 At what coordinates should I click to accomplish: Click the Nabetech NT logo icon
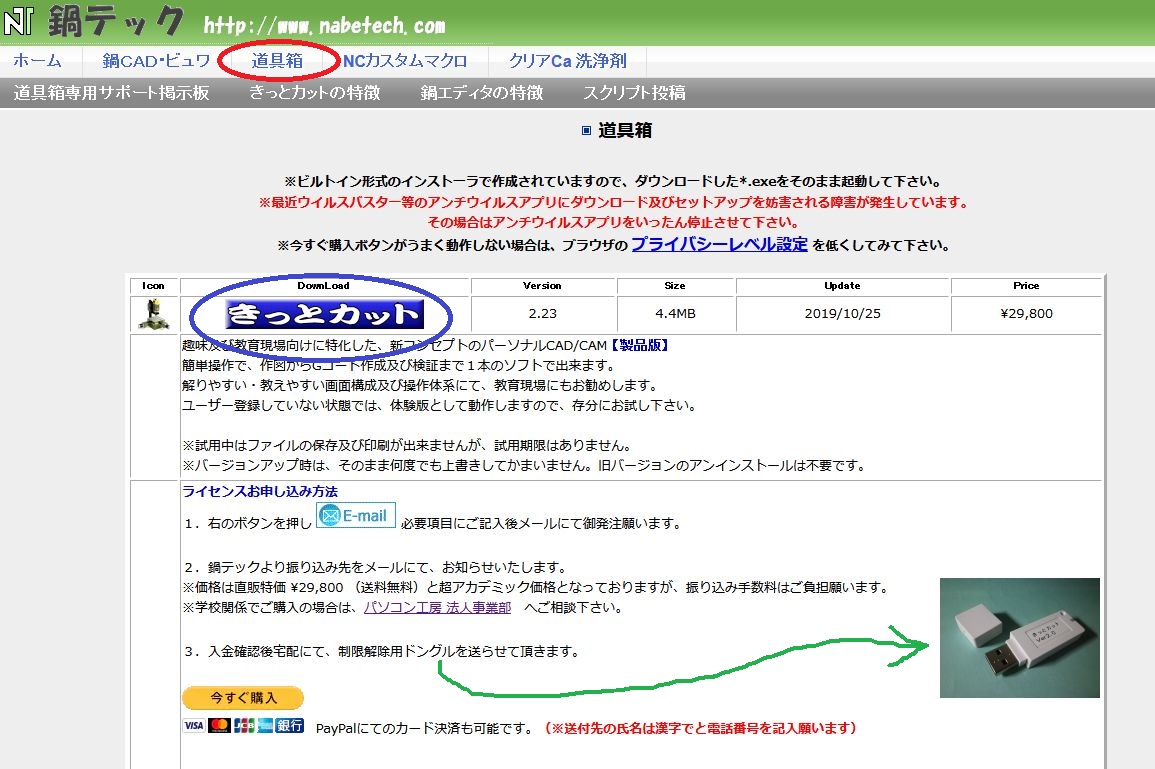point(18,21)
